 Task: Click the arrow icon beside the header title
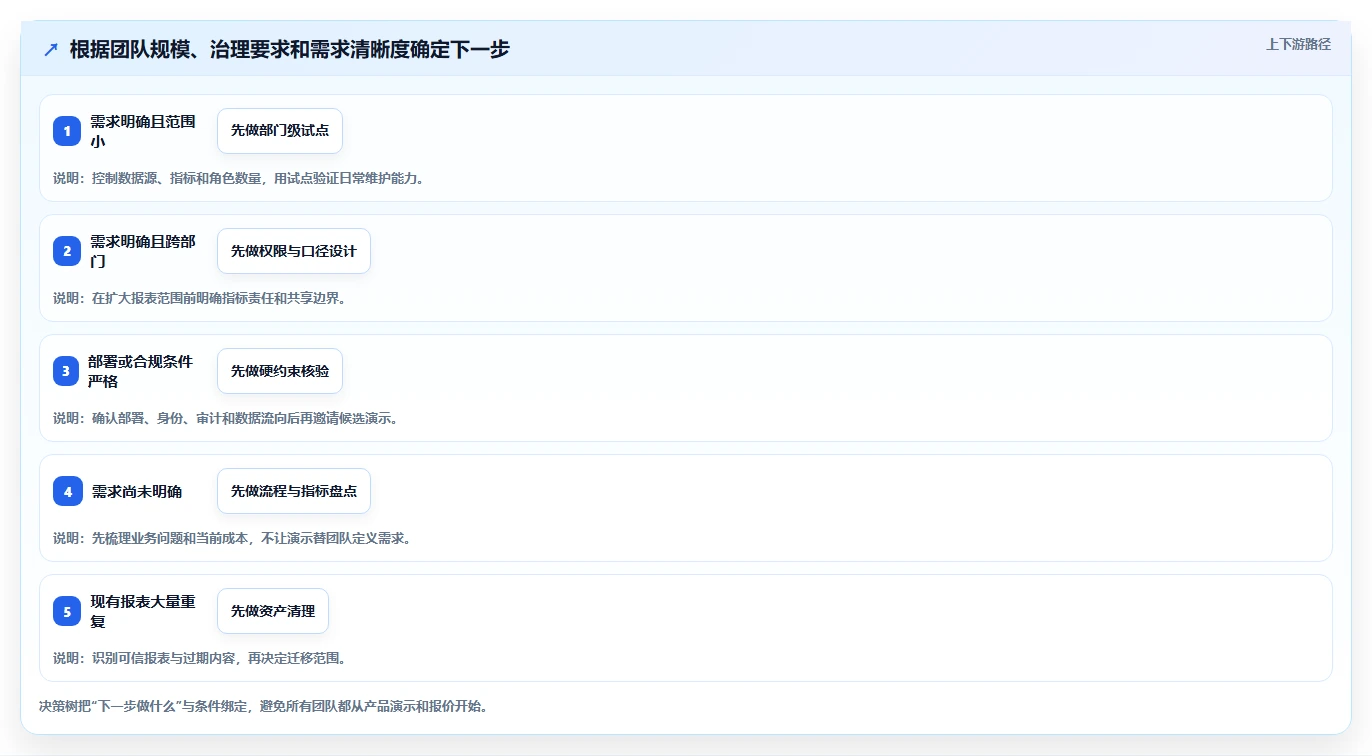[x=51, y=49]
